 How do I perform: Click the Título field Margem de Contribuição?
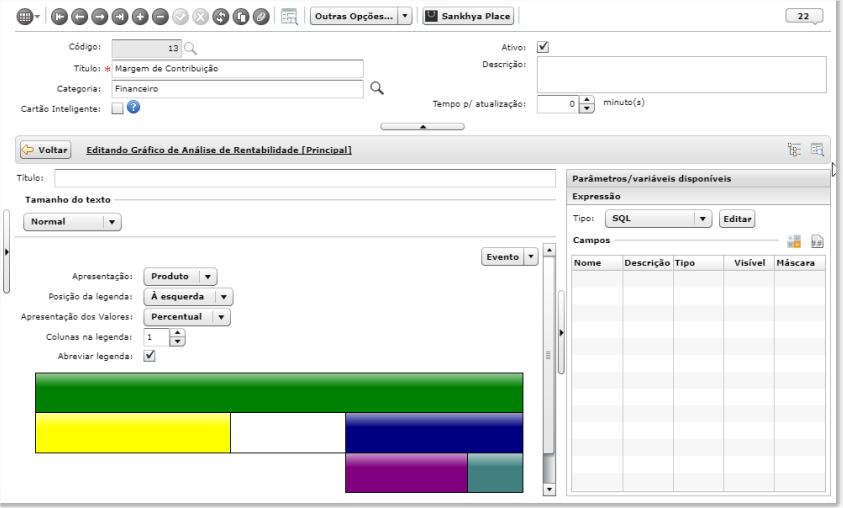coord(237,68)
